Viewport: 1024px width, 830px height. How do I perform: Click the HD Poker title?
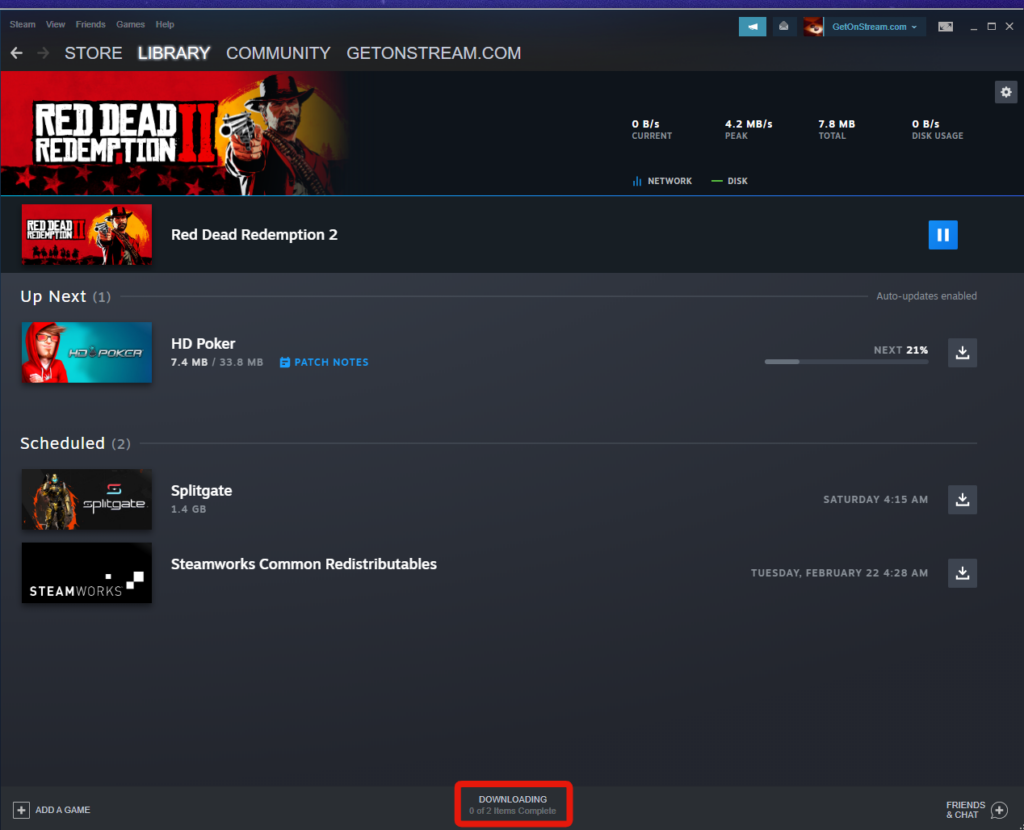203,343
